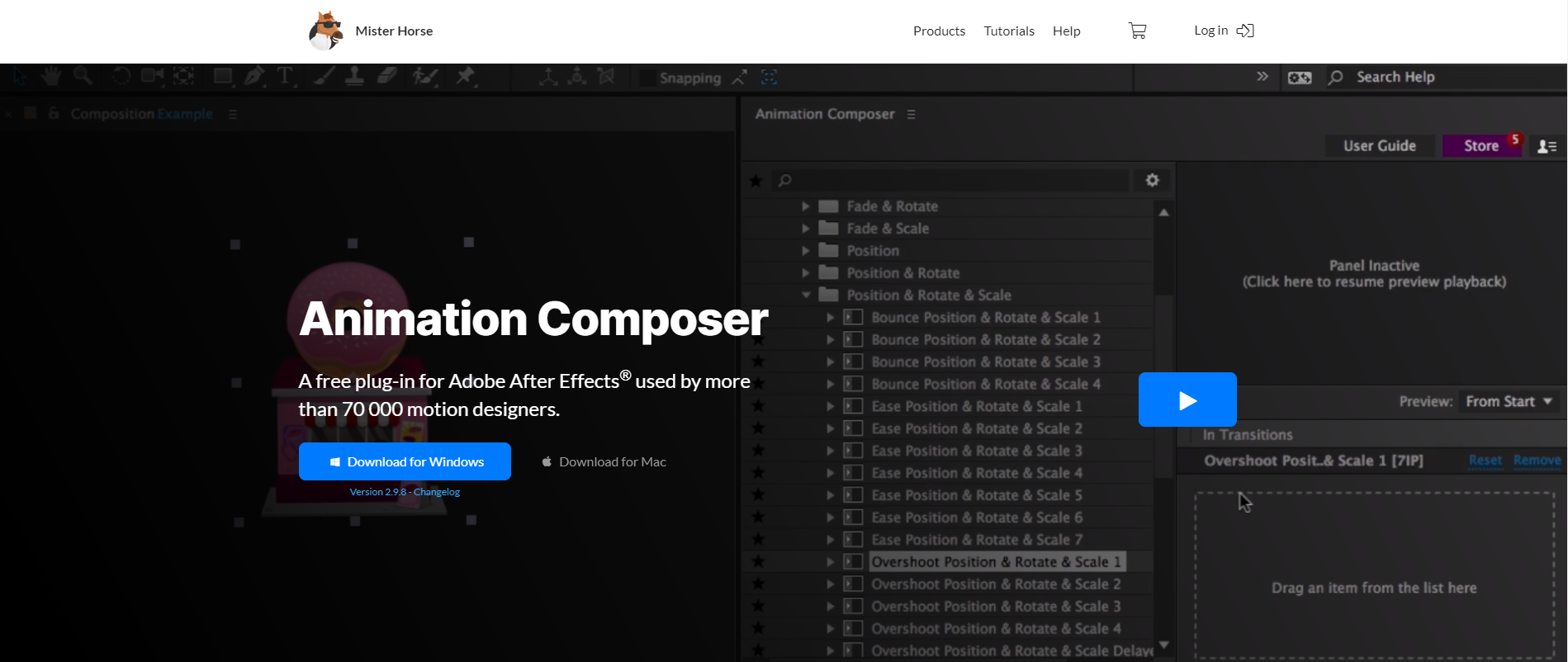1568x662 pixels.
Task: Star Ease Position & Rotate & Scale 6
Action: [758, 518]
